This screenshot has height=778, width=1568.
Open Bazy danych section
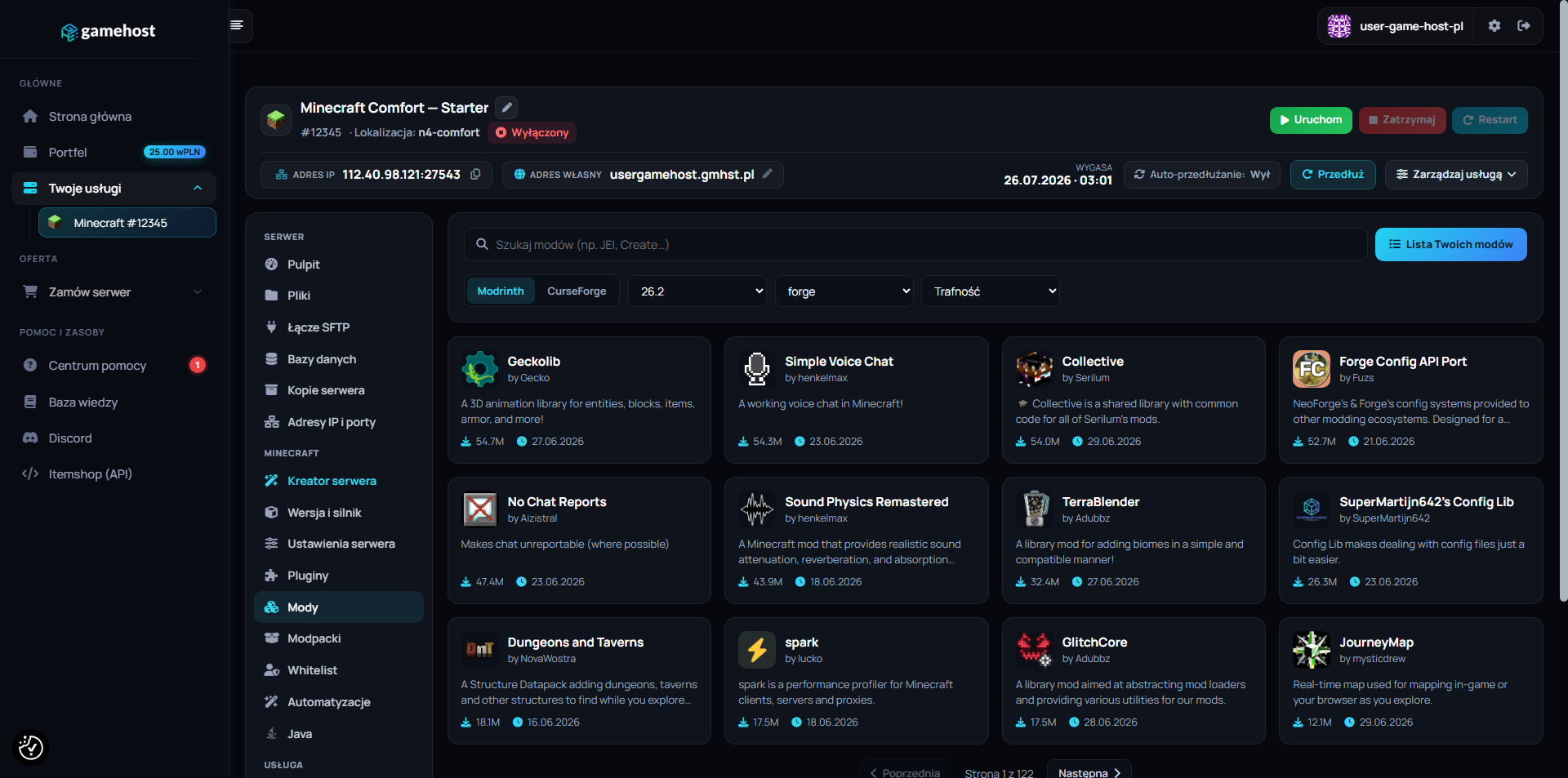(339, 358)
